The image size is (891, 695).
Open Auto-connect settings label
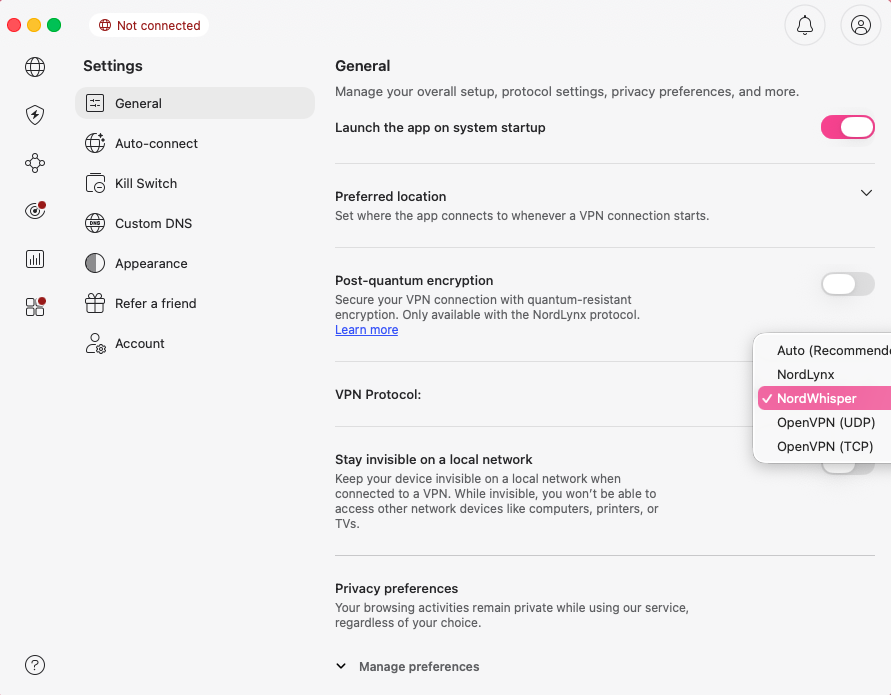(156, 143)
